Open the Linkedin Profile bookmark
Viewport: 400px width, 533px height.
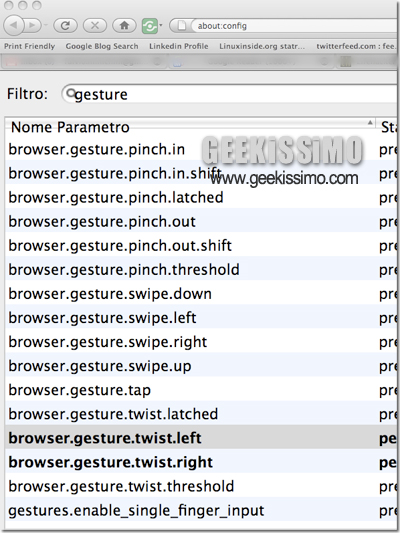[179, 46]
